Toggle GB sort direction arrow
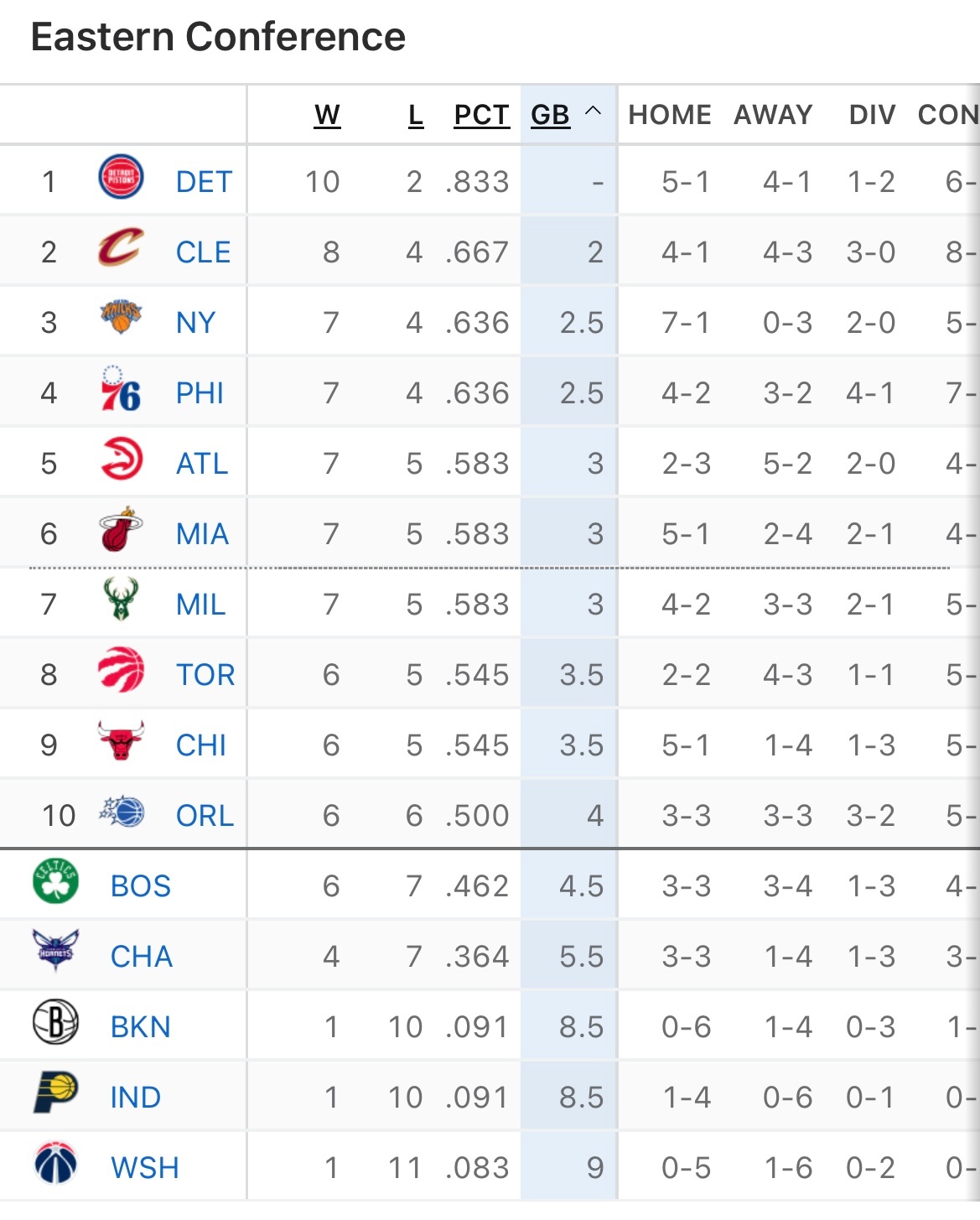 (x=593, y=111)
